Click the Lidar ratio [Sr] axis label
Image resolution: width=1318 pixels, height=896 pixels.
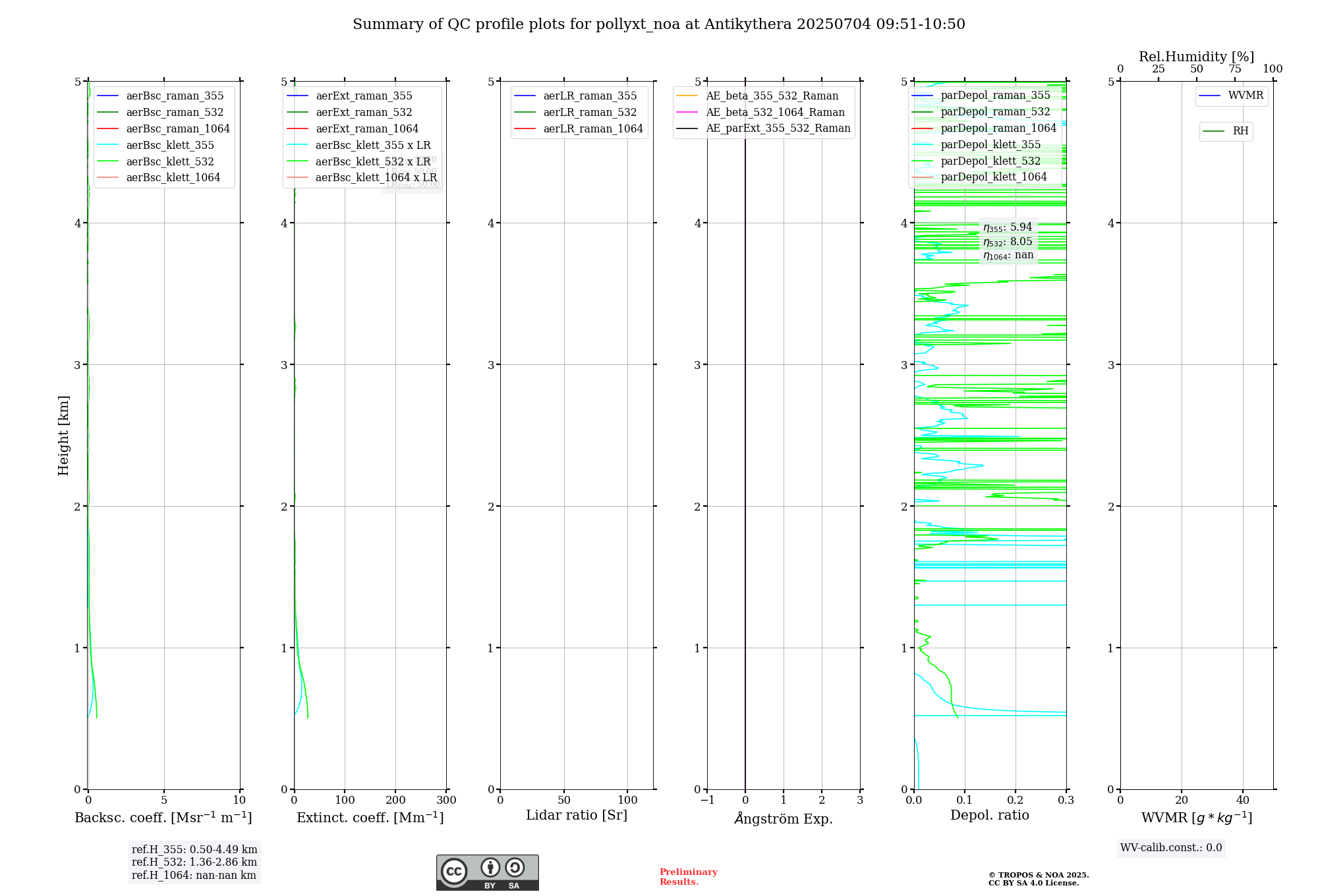click(577, 816)
